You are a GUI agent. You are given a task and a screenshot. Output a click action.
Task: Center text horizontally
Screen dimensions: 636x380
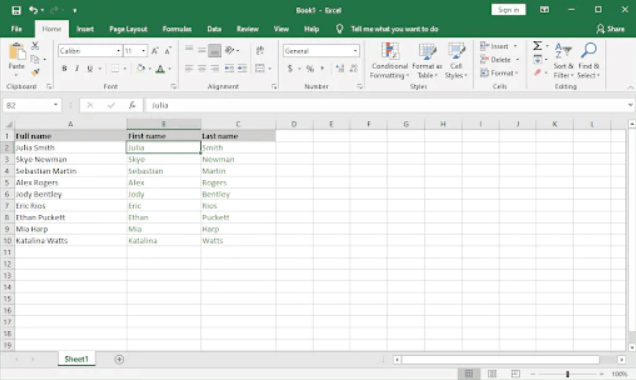click(202, 69)
